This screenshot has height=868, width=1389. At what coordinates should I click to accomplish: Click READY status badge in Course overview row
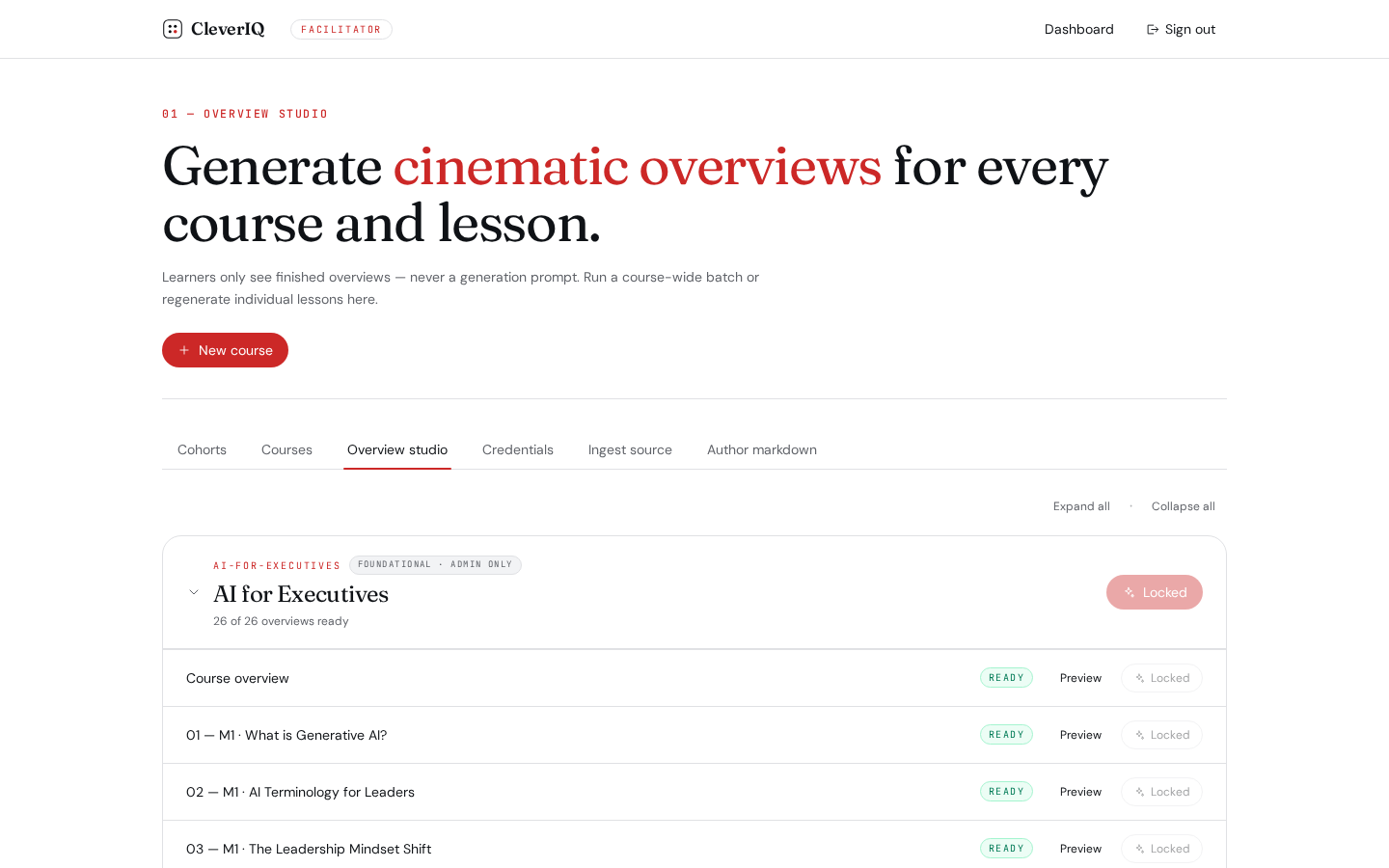point(1006,678)
